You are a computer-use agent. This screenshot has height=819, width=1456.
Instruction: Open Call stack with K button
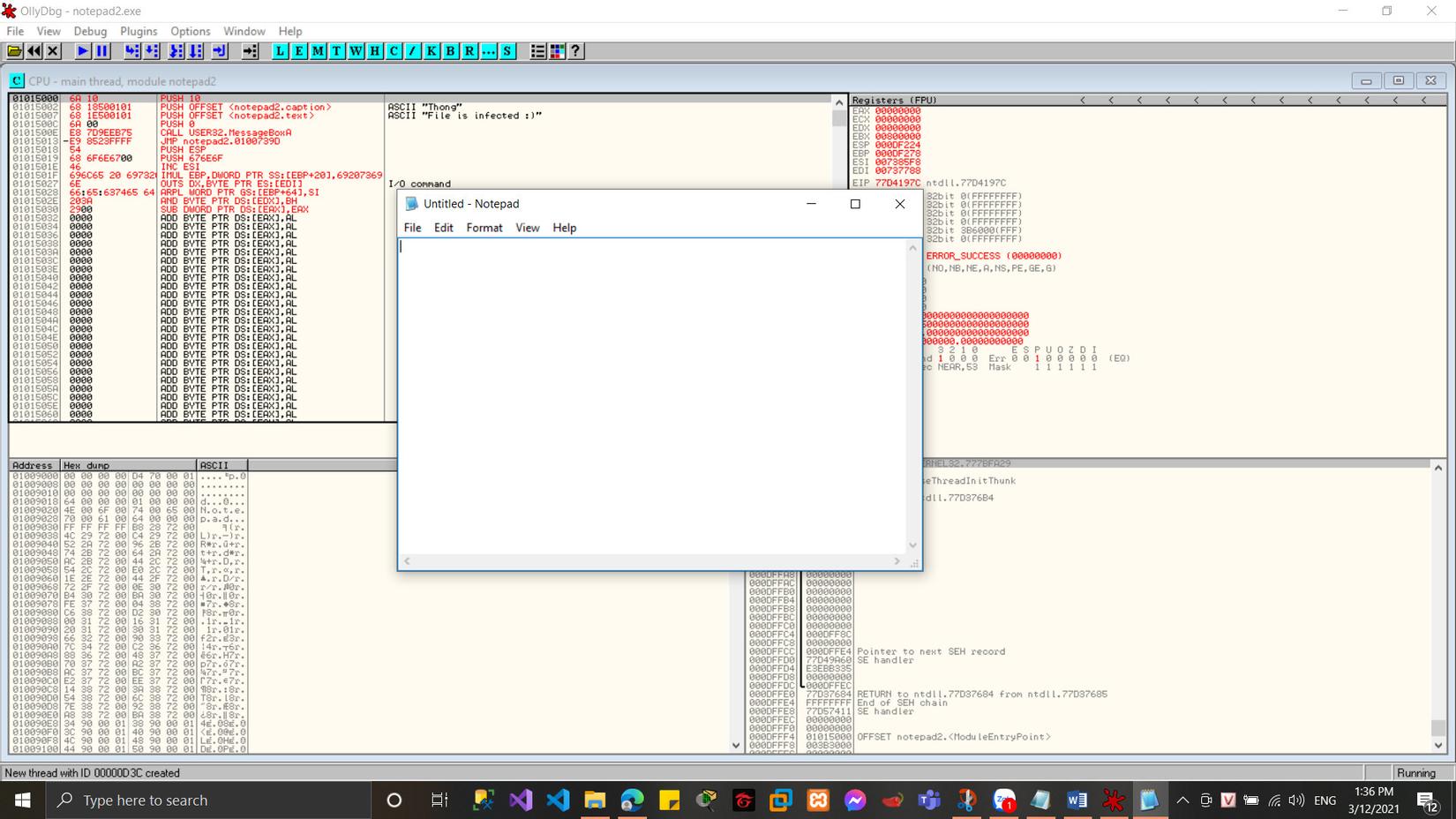tap(432, 51)
